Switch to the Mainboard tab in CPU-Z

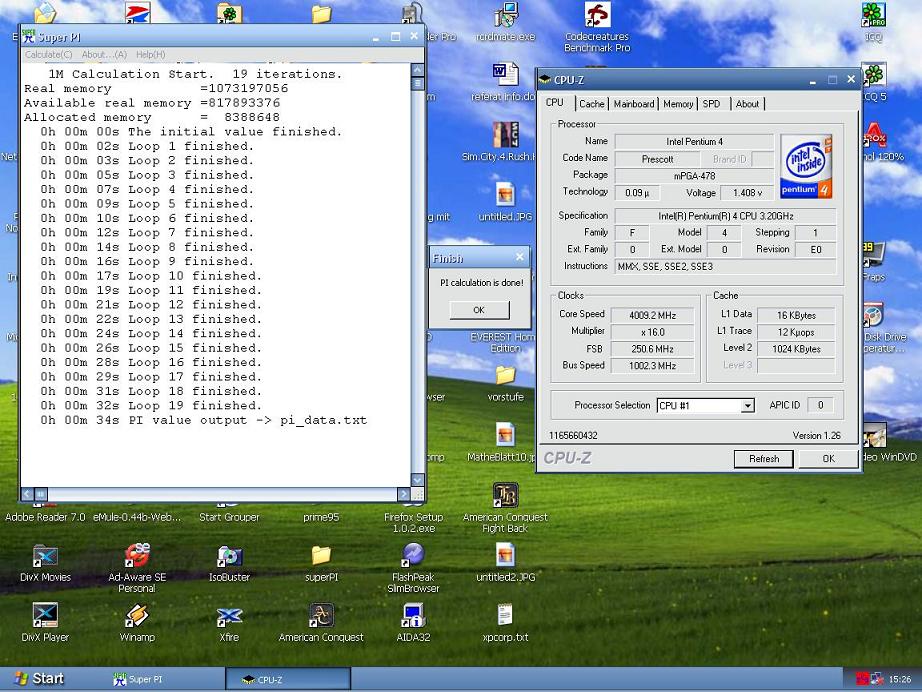pos(633,104)
